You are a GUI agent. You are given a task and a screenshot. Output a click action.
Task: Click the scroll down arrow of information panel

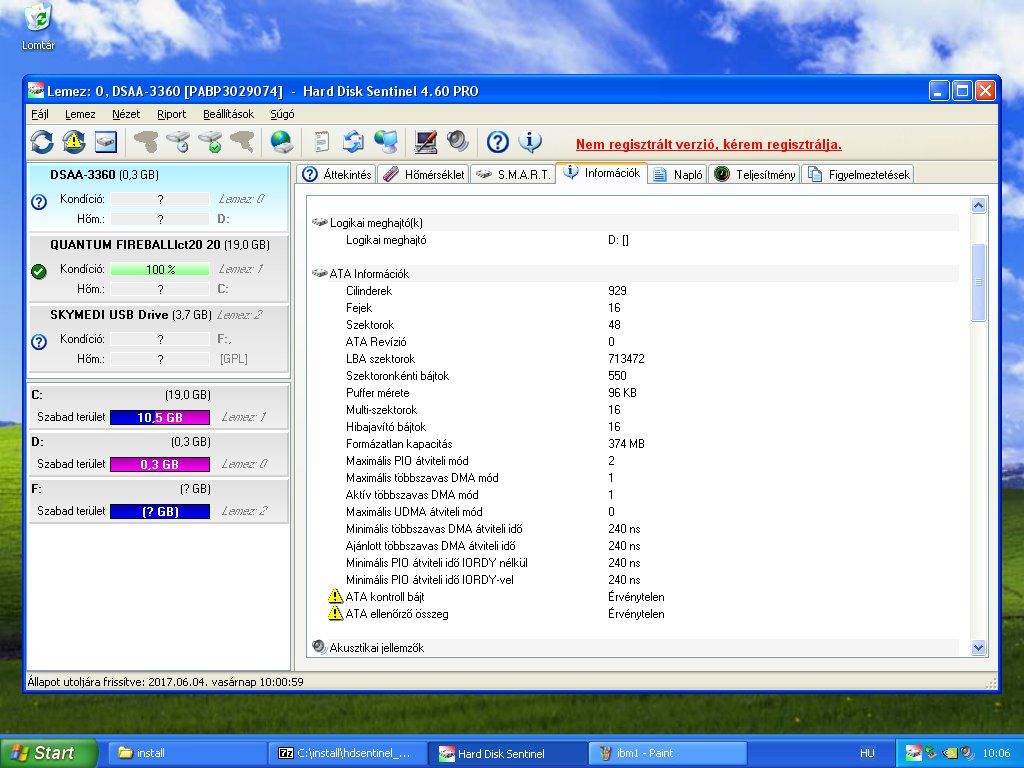(x=978, y=647)
